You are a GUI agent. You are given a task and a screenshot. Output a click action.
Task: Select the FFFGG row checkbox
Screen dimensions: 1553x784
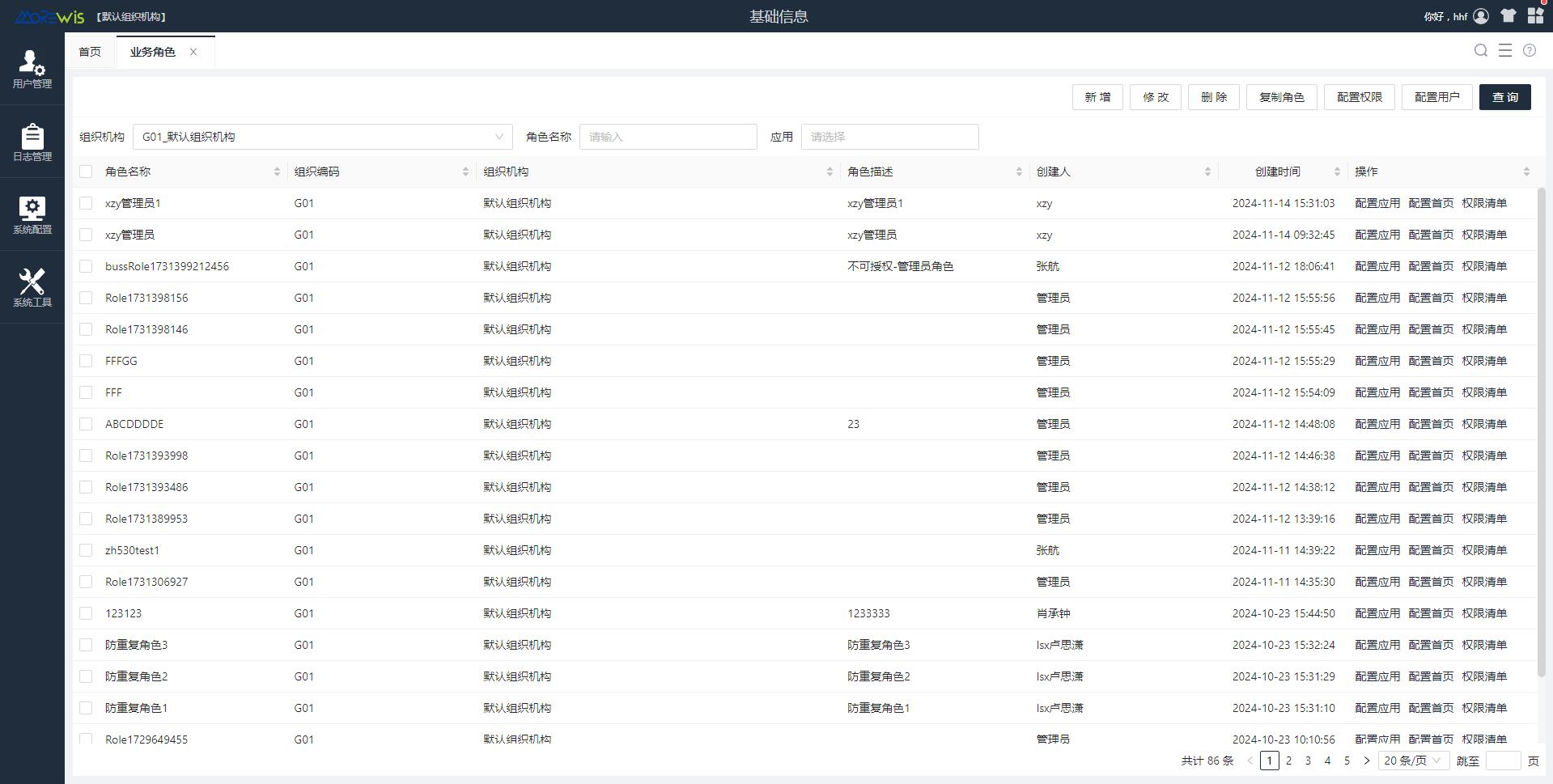click(86, 361)
